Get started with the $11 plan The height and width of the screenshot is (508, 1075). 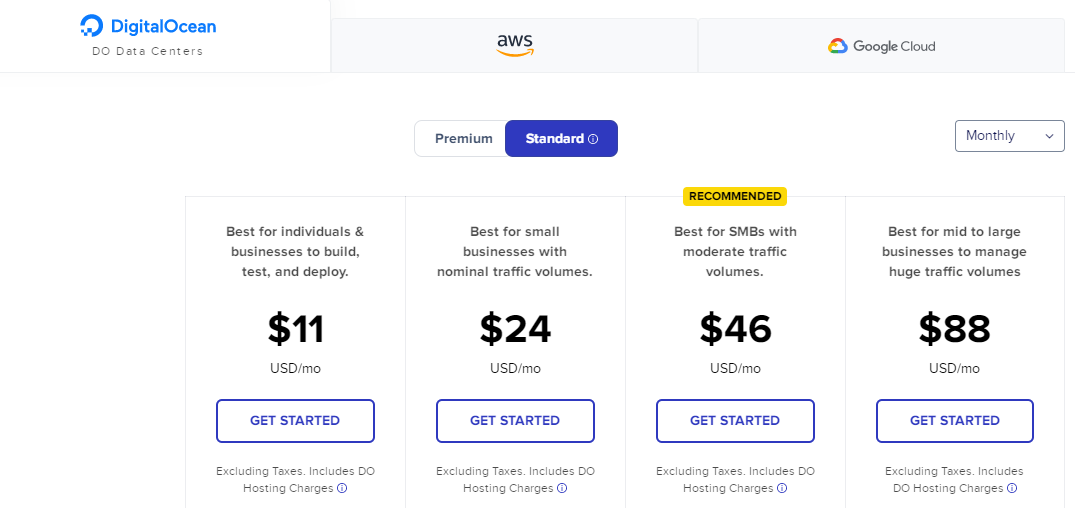(x=295, y=421)
